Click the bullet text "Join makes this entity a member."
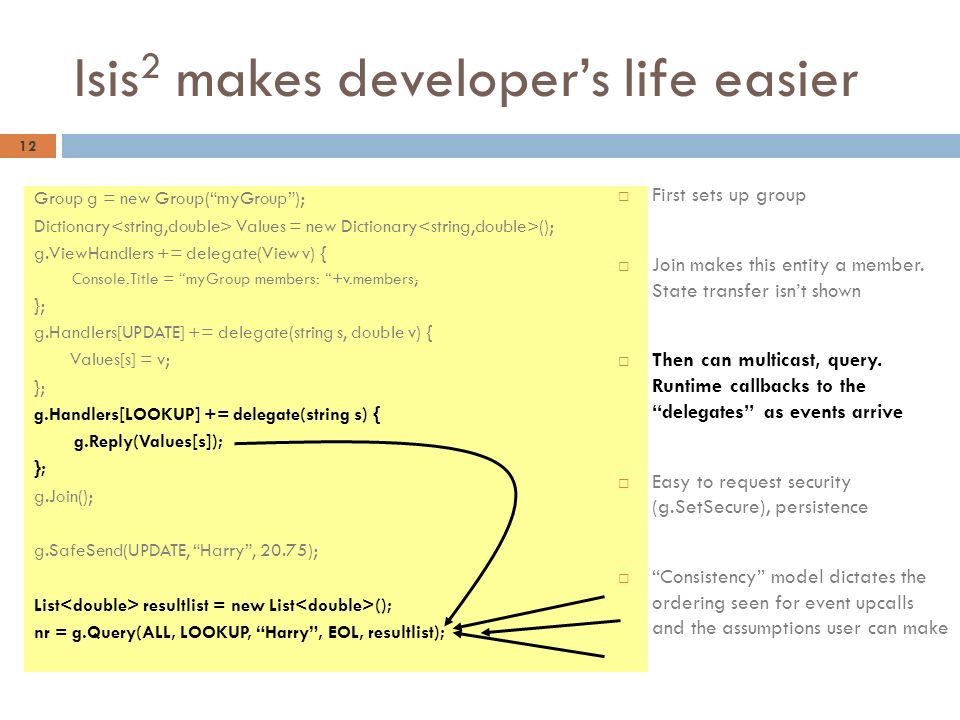 [x=788, y=265]
